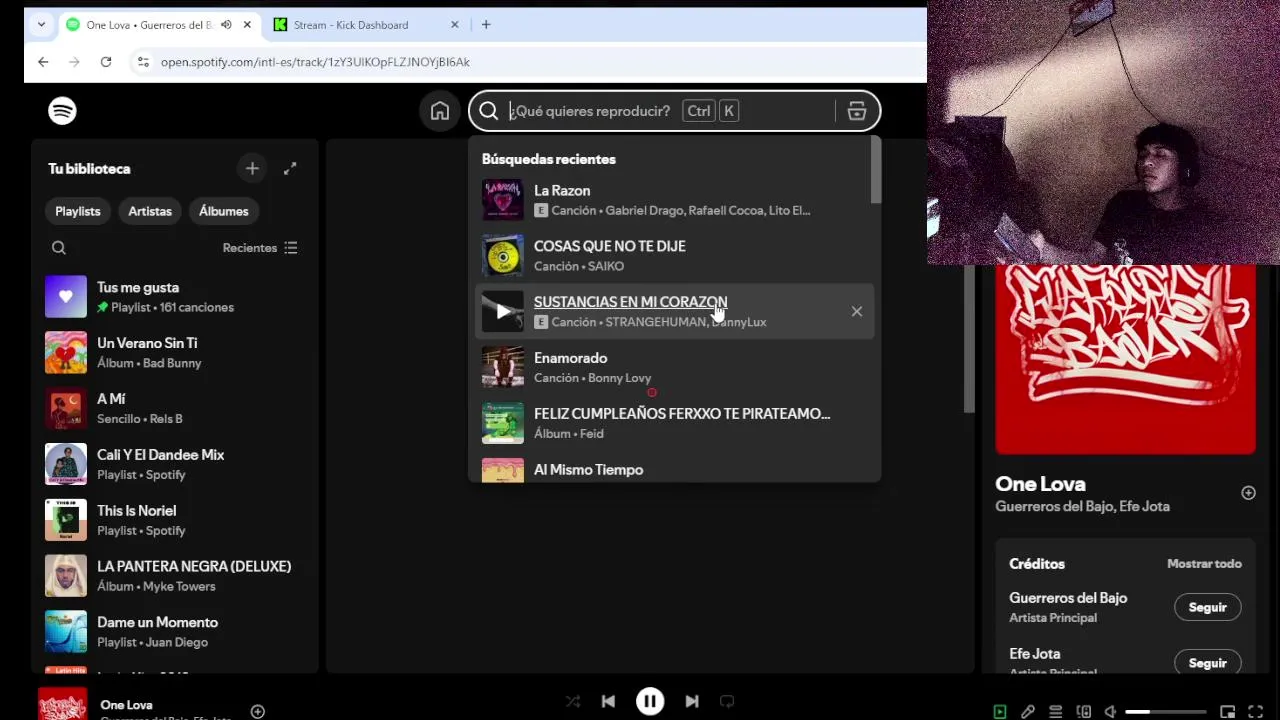Filter library by Álbumes
1280x720 pixels.
point(224,211)
